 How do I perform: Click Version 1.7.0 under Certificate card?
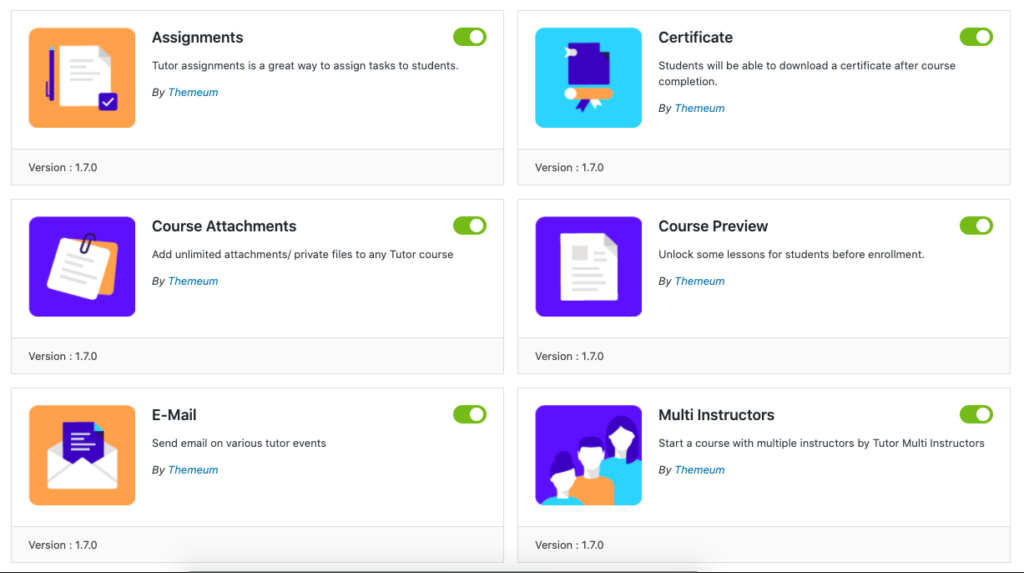coord(569,167)
